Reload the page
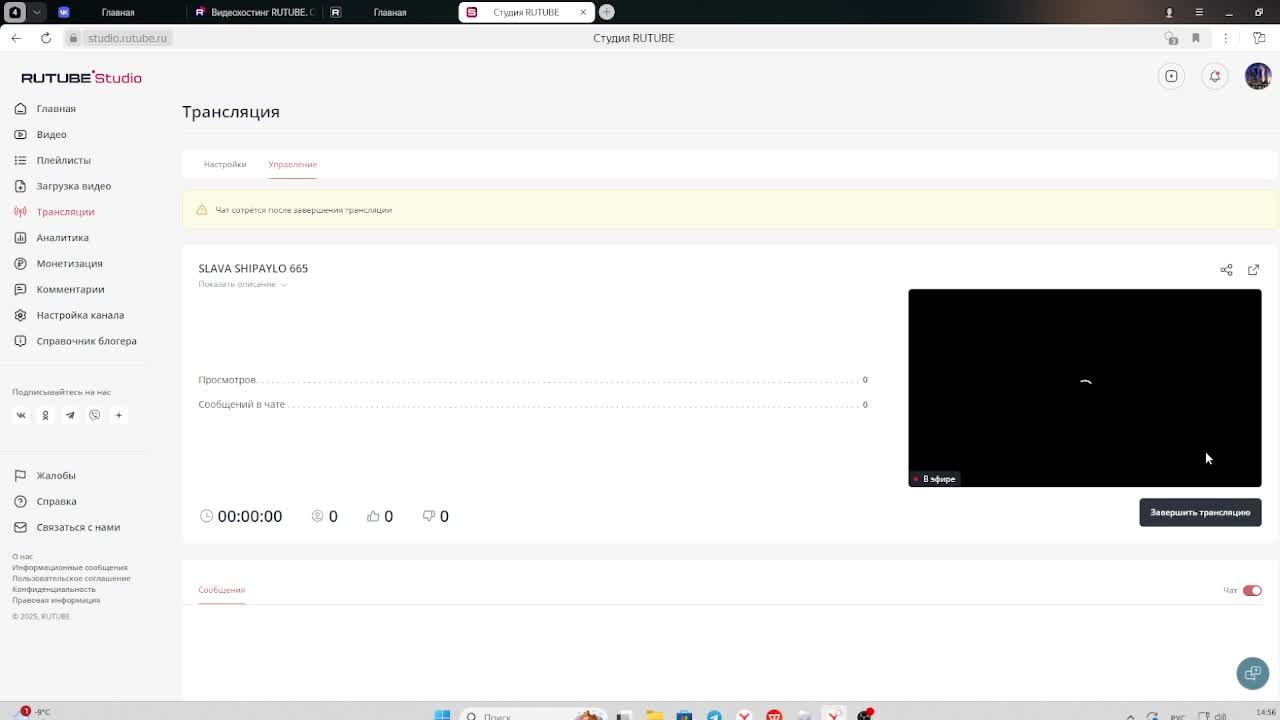This screenshot has height=720, width=1280. click(46, 38)
